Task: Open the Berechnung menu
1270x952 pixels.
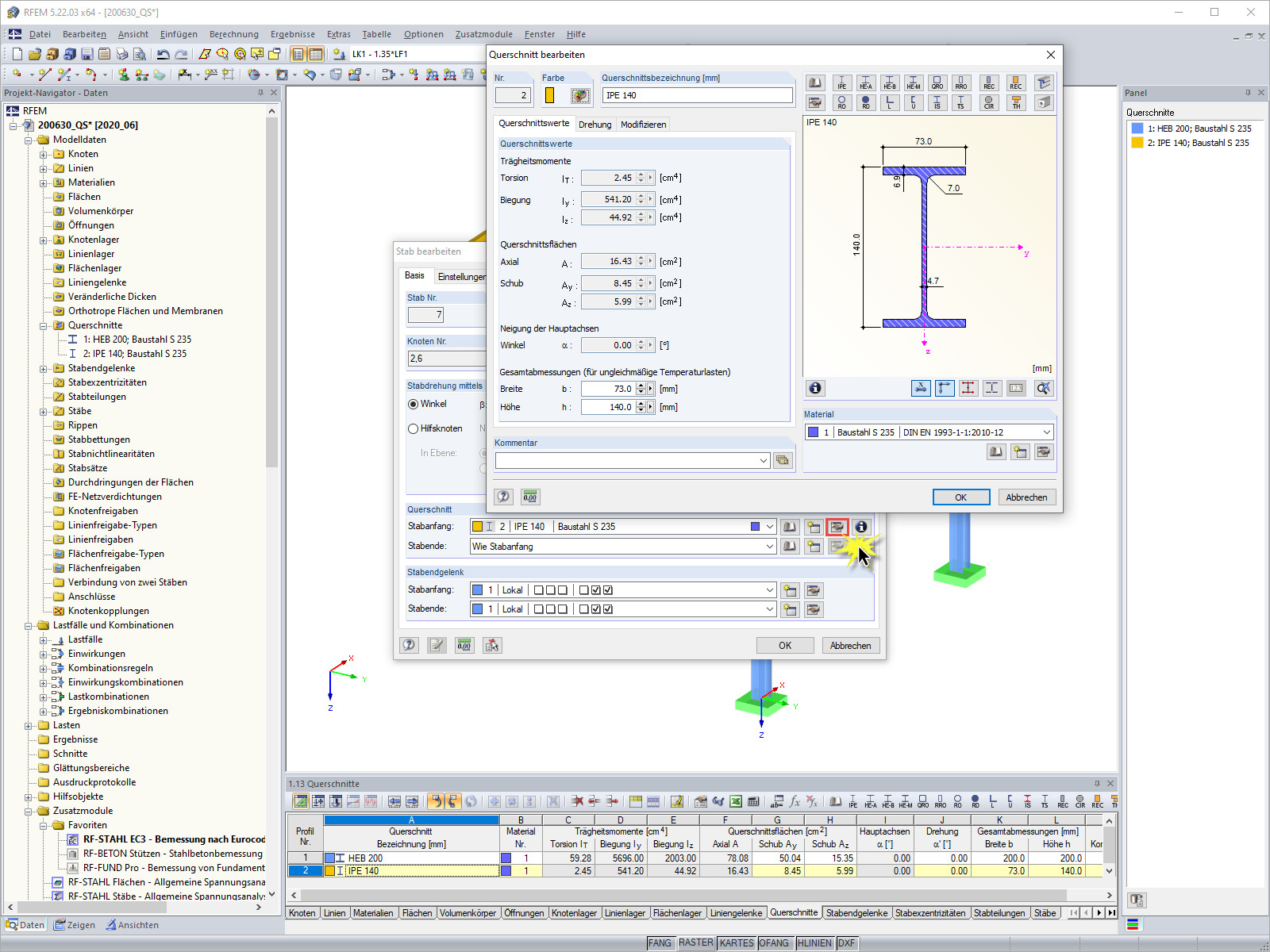Action: 234,34
